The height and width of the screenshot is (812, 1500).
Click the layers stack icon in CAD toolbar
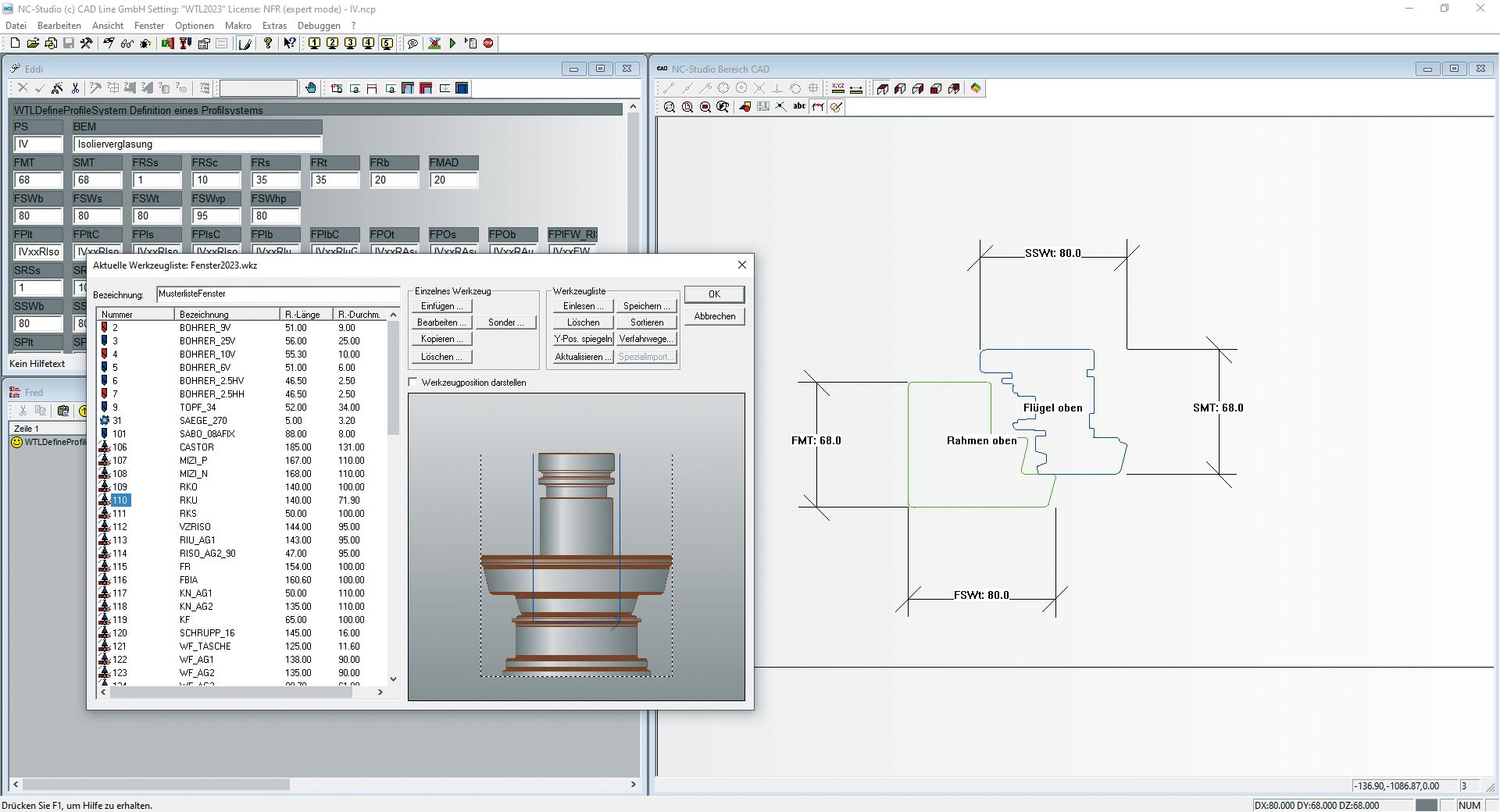pyautogui.click(x=976, y=88)
